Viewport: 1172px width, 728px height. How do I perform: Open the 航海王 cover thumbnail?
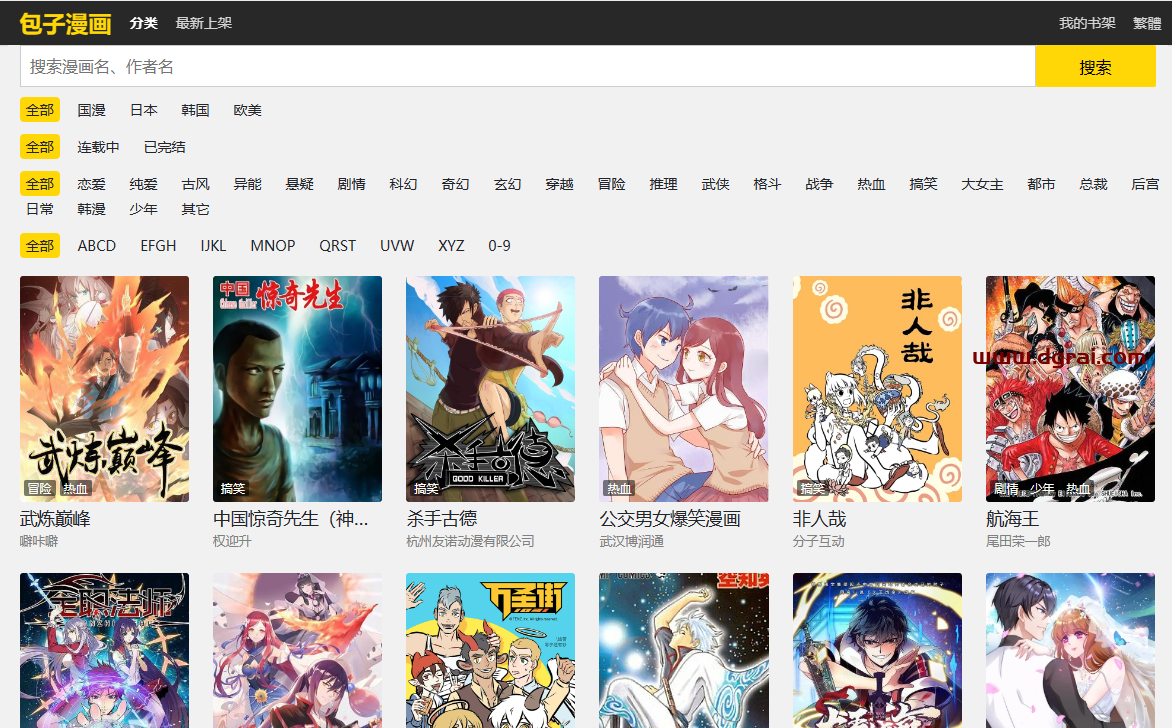[x=1070, y=389]
